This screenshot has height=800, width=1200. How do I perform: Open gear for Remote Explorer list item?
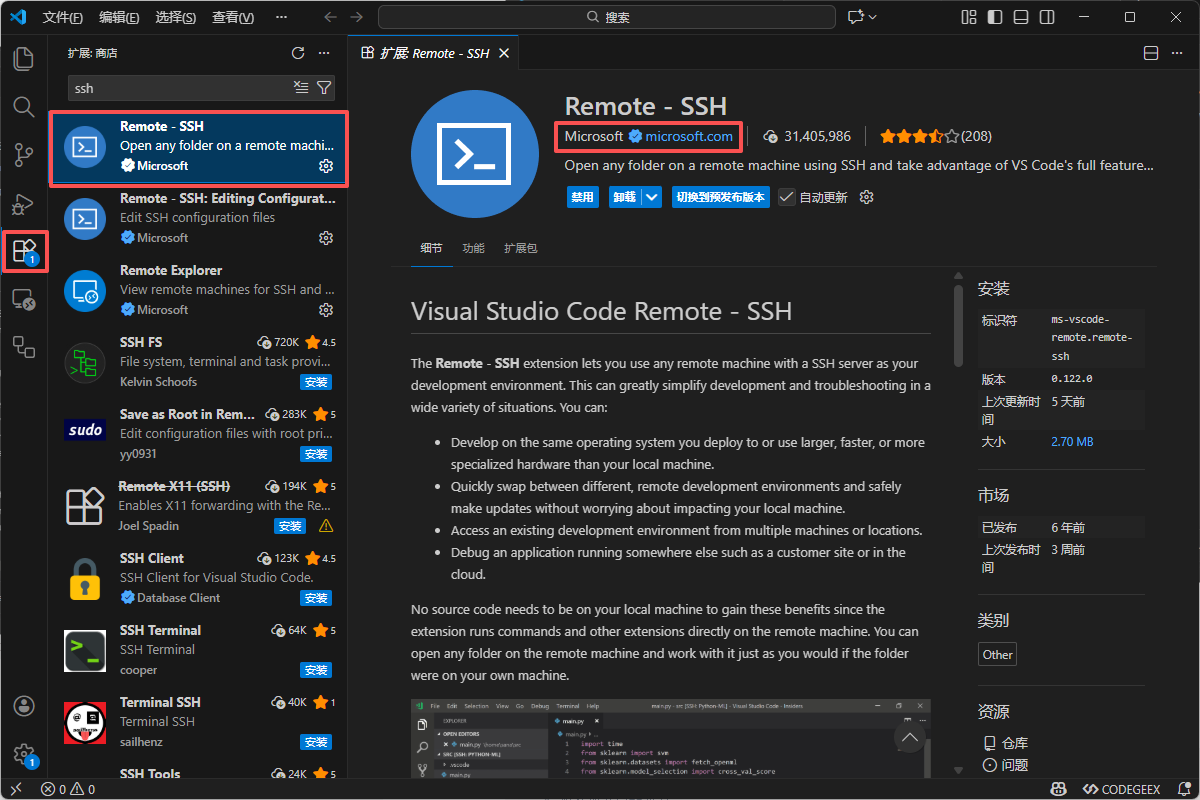(x=325, y=309)
